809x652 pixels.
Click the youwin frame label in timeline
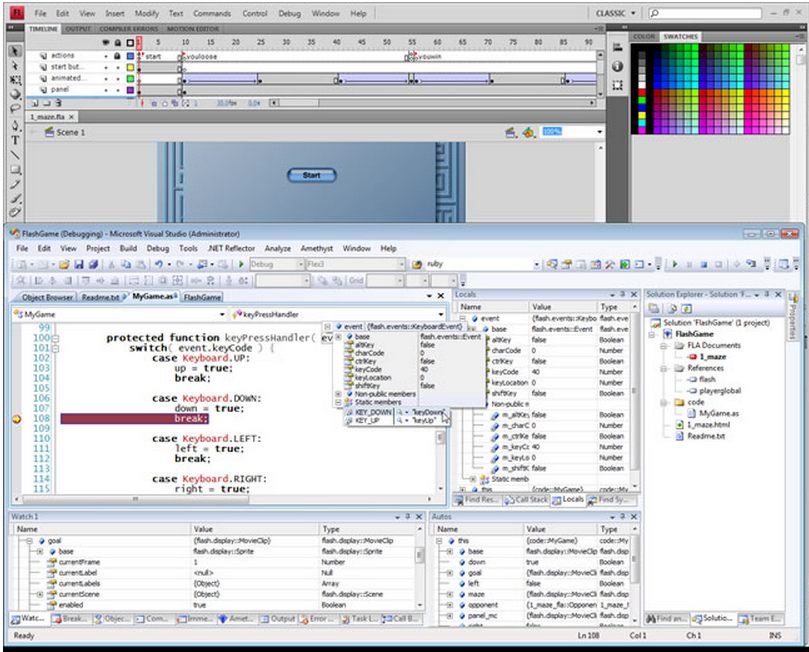[x=429, y=57]
